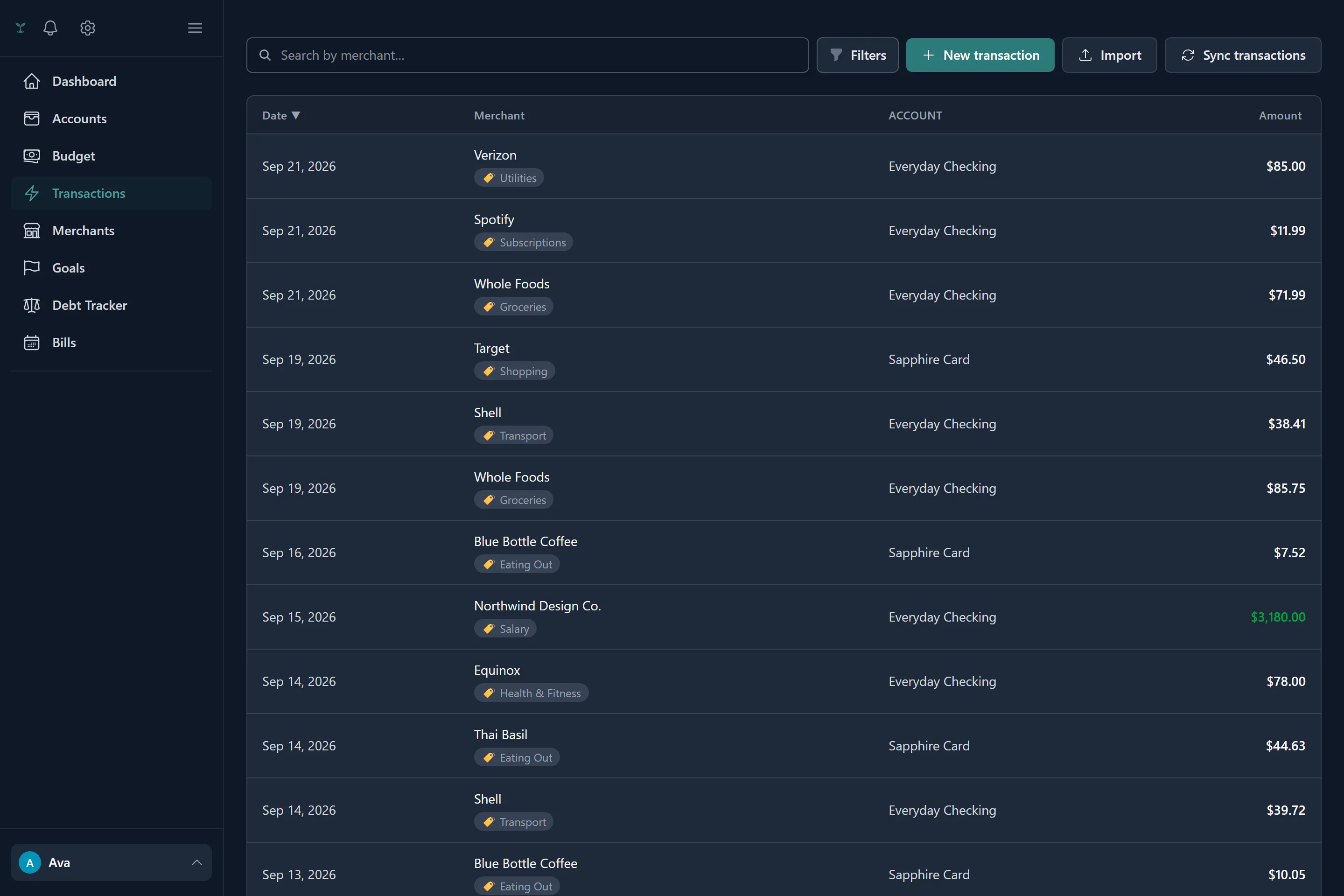Click the Import button
1344x896 pixels.
pos(1109,55)
